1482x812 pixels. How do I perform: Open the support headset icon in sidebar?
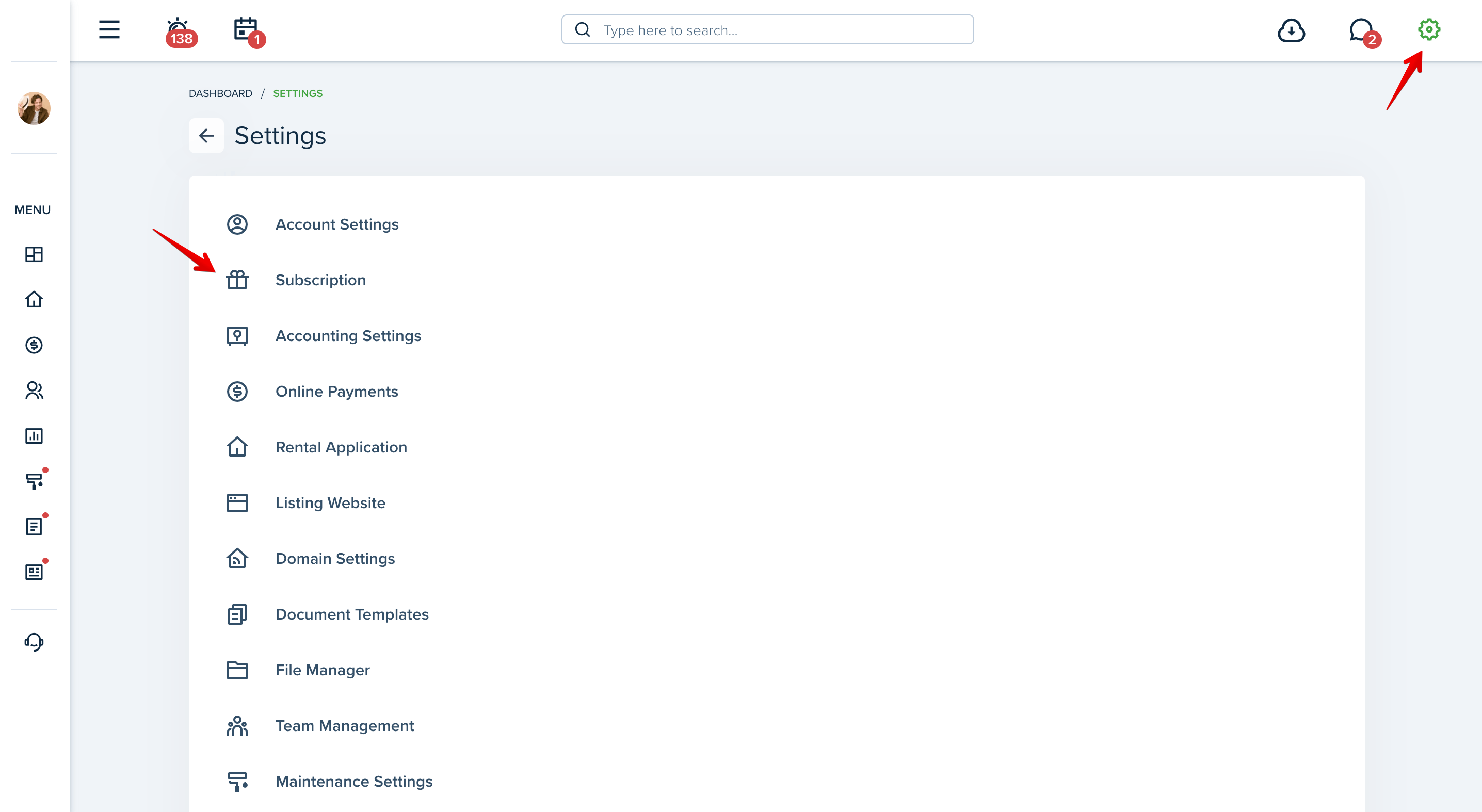(34, 642)
